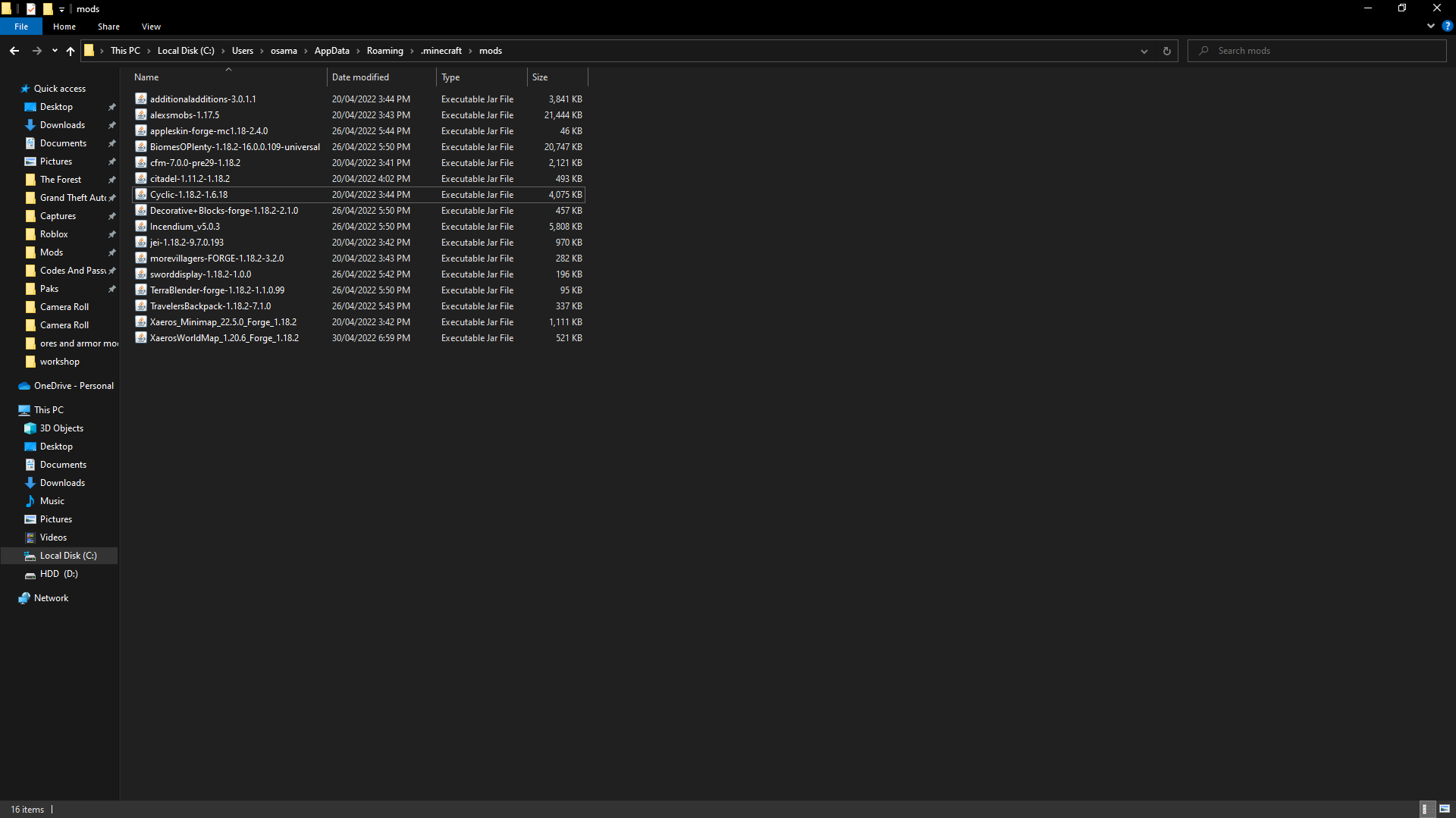Open the workshop folder in the sidebar

(x=60, y=362)
